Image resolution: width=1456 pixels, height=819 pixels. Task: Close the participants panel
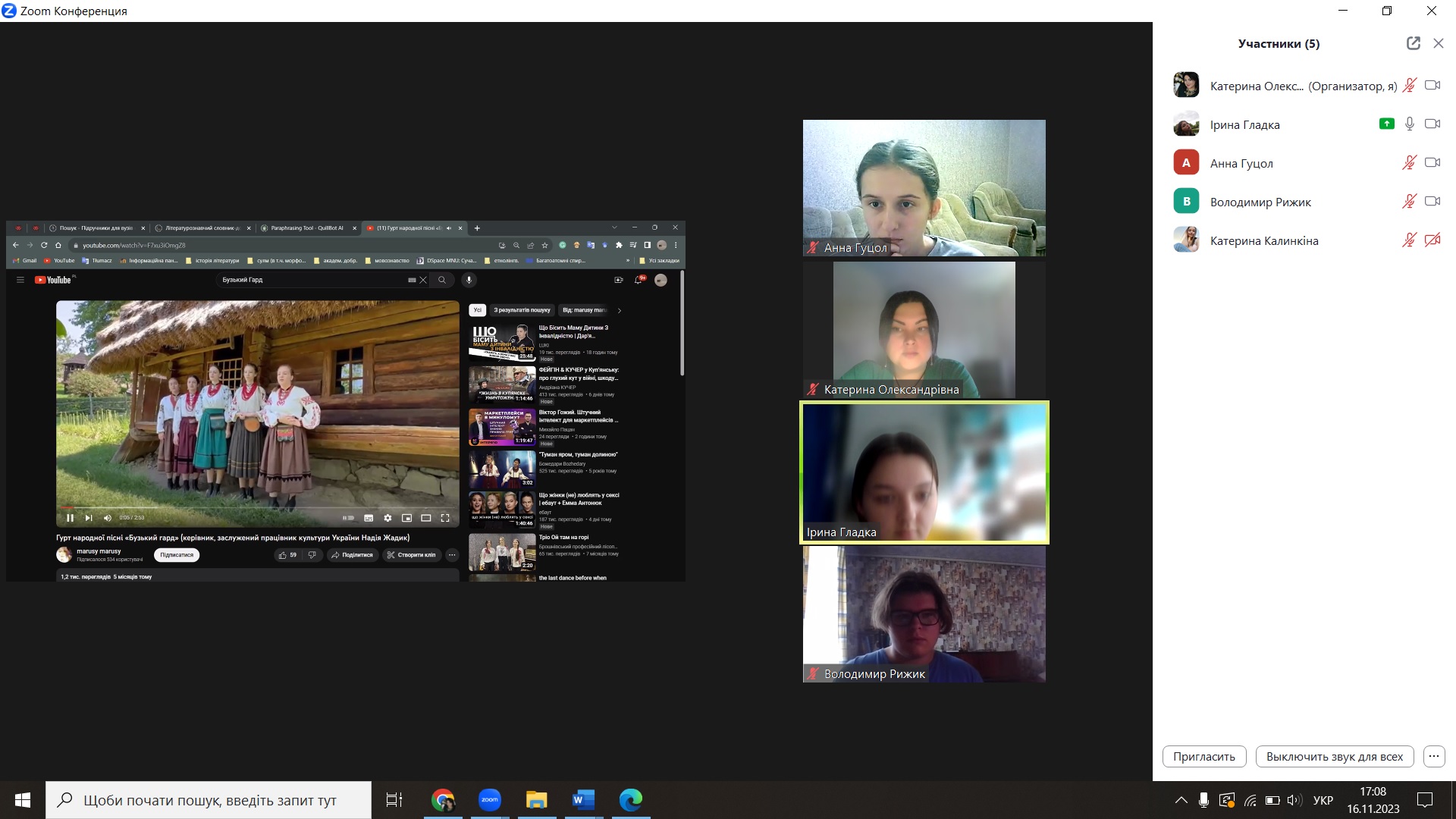point(1438,43)
